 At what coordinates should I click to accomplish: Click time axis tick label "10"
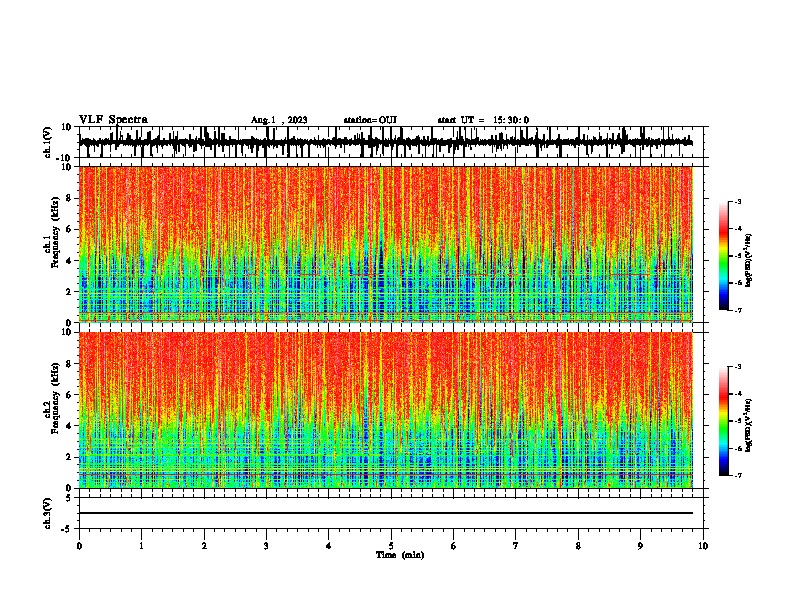[x=703, y=546]
